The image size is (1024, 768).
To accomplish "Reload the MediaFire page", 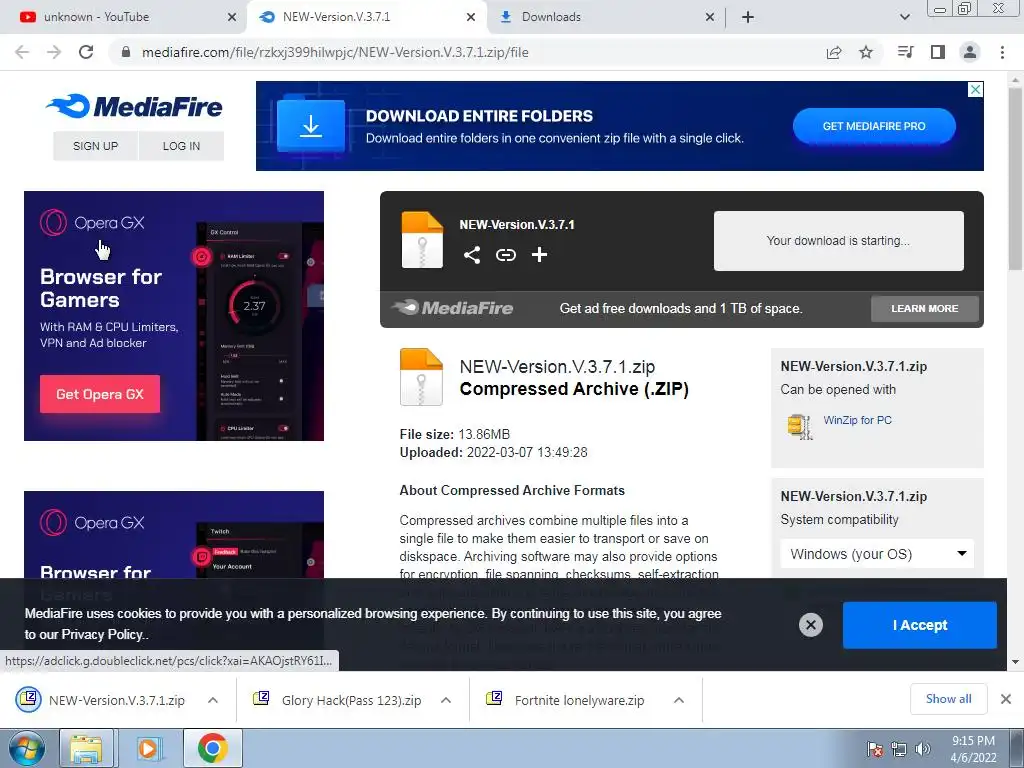I will pyautogui.click(x=86, y=52).
